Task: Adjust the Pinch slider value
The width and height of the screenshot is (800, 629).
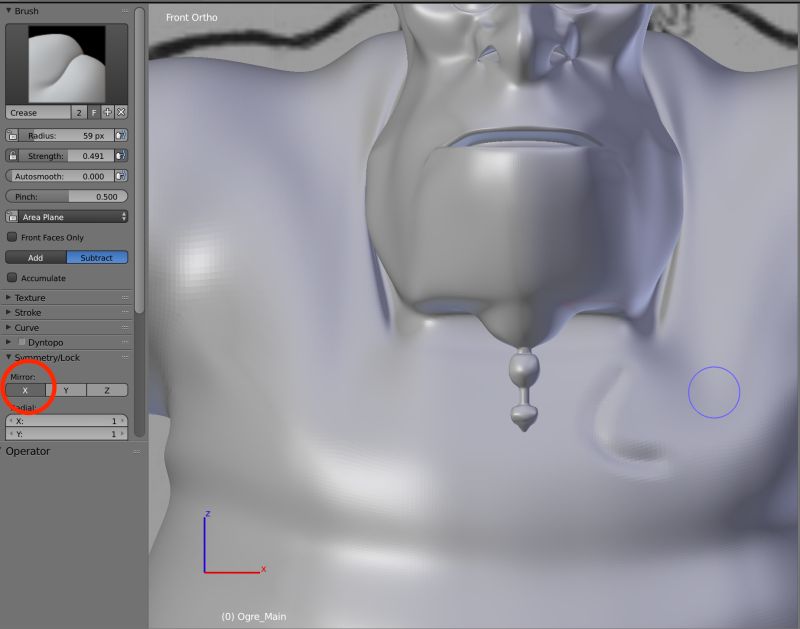Action: (65, 196)
